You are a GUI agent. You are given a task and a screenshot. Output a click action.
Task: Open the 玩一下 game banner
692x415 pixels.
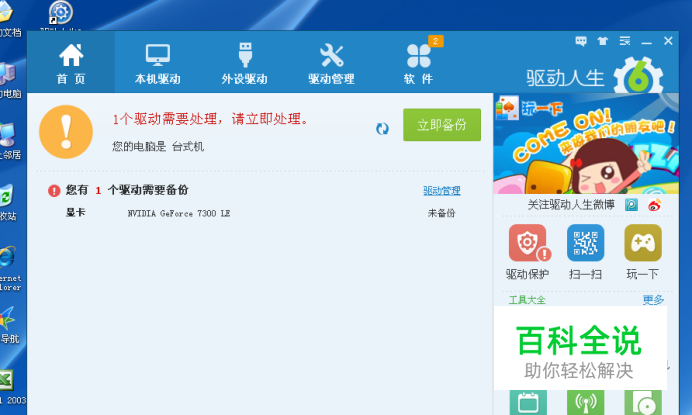pyautogui.click(x=586, y=144)
